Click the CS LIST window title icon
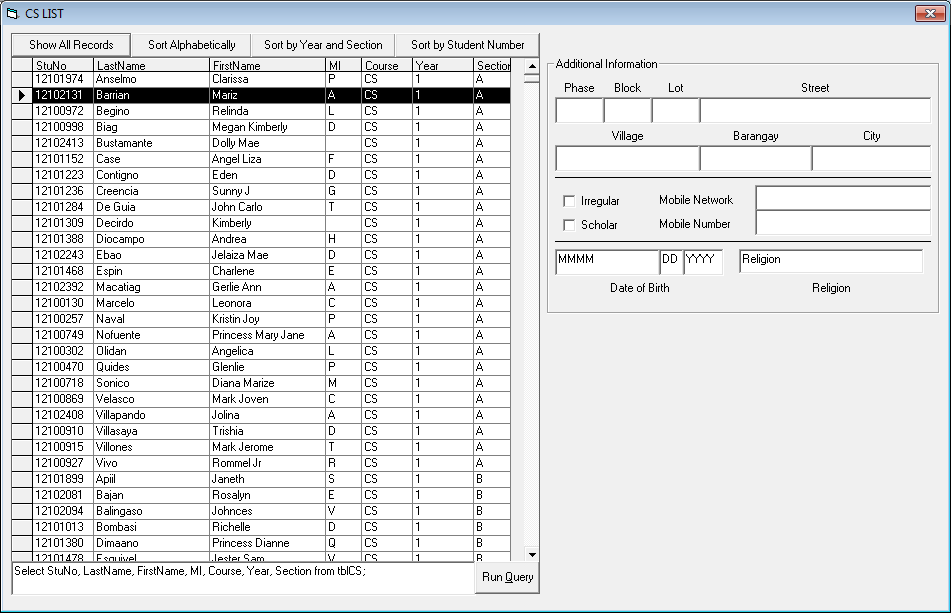Screen dimensions: 951x613 tap(12, 13)
